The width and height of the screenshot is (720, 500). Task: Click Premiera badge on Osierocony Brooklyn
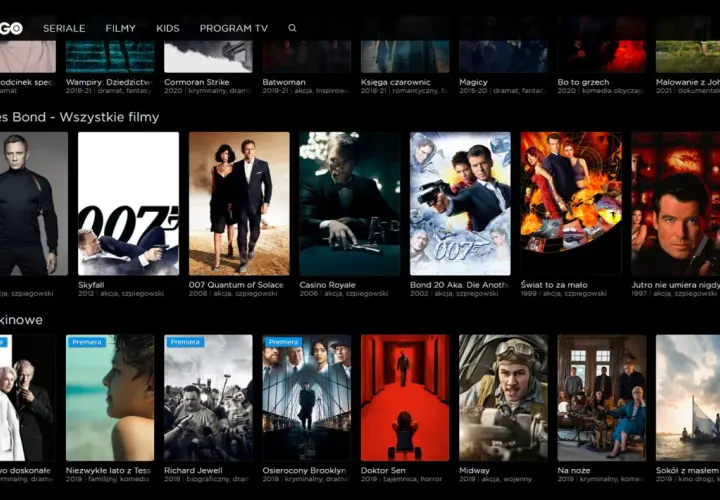pyautogui.click(x=282, y=342)
